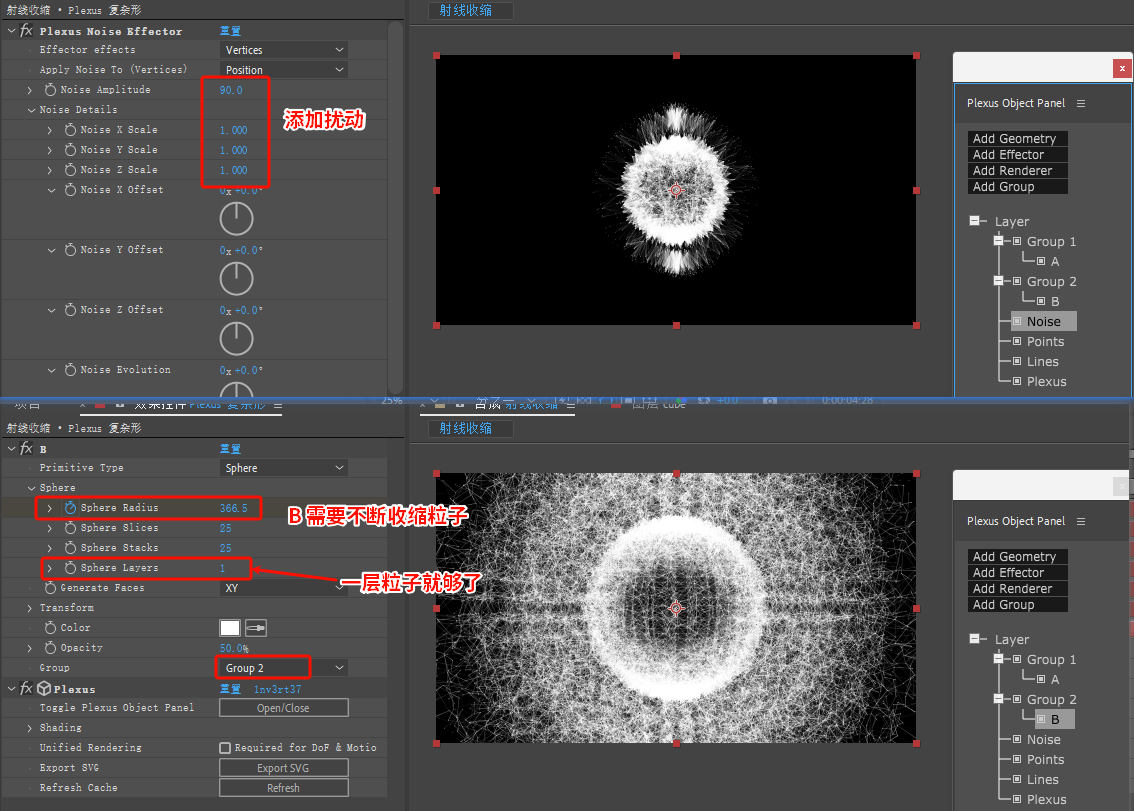Select Noise in upper Layer tree
Viewport: 1134px width, 811px height.
[1043, 321]
